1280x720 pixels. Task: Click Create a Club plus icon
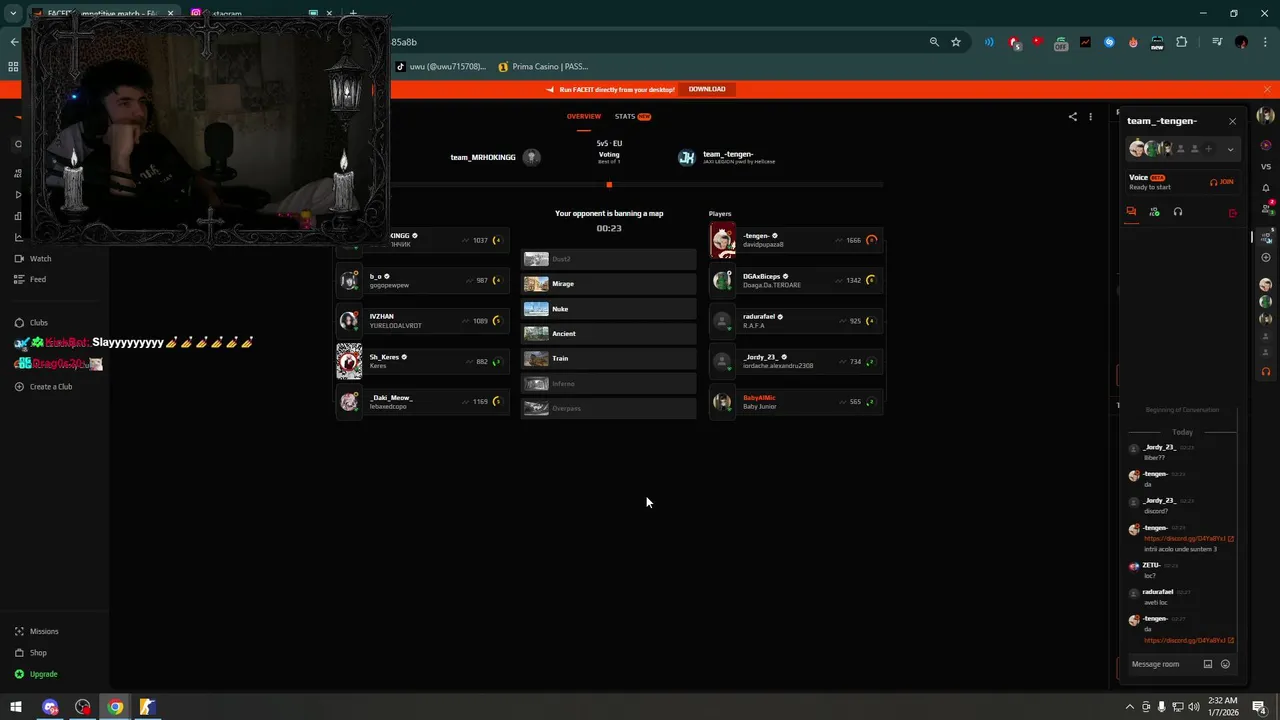[19, 386]
